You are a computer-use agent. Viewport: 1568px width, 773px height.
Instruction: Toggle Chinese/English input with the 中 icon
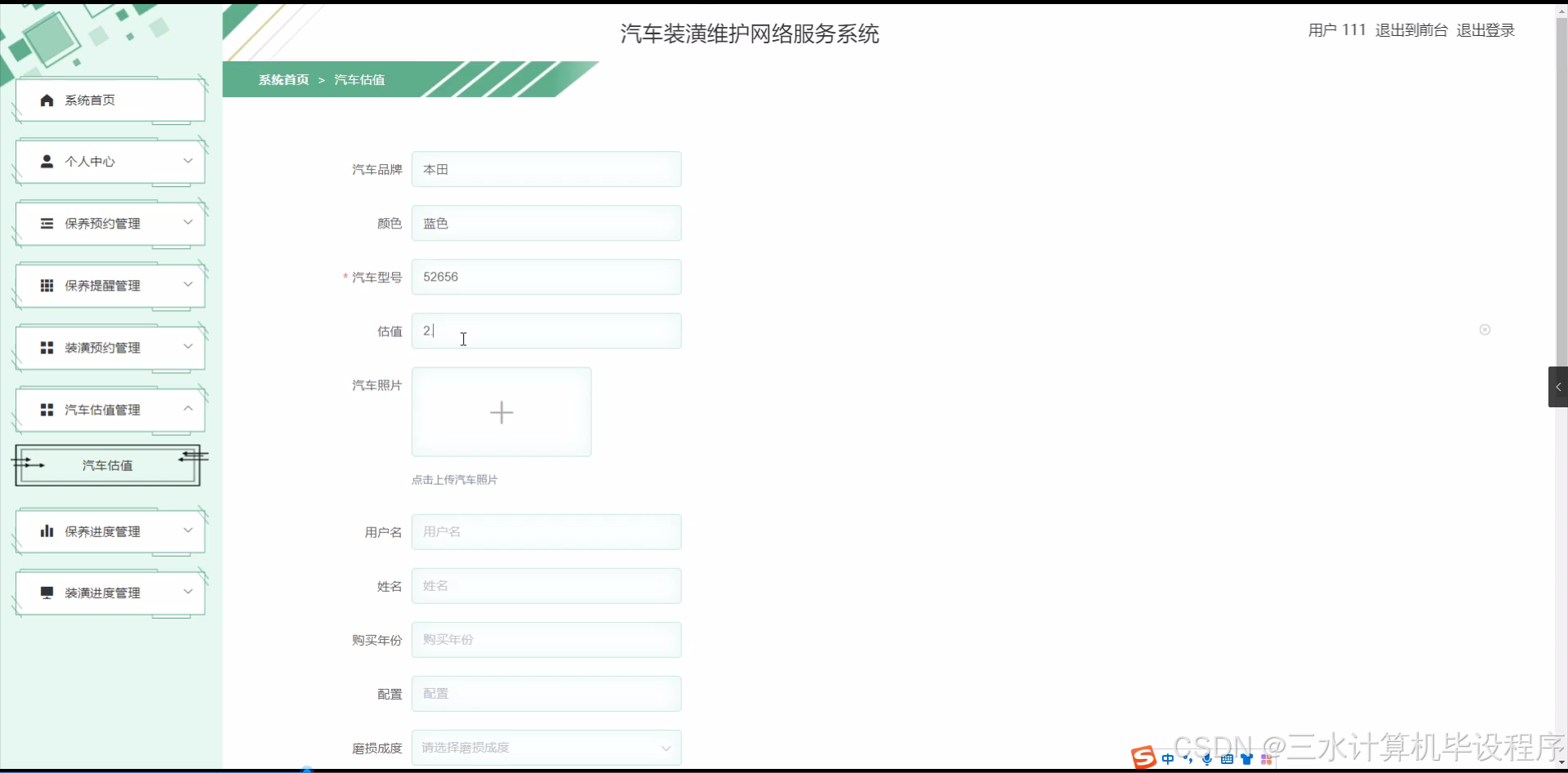tap(1167, 758)
